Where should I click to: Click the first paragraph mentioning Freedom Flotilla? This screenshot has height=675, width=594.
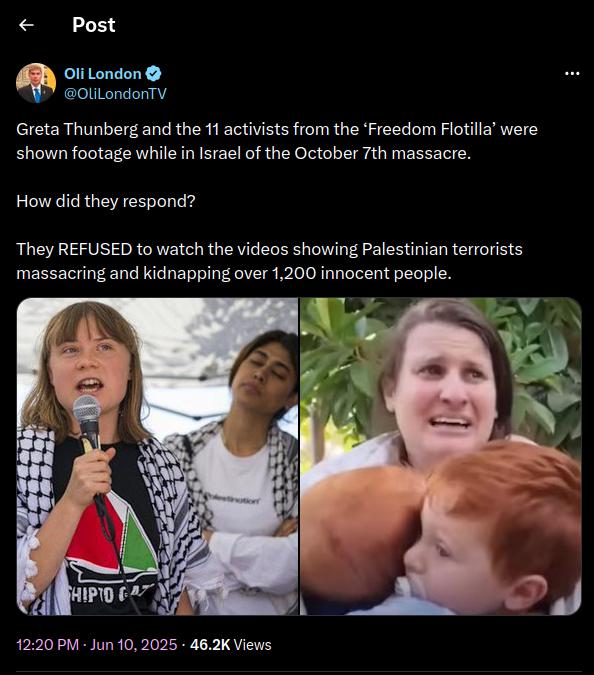click(x=277, y=141)
